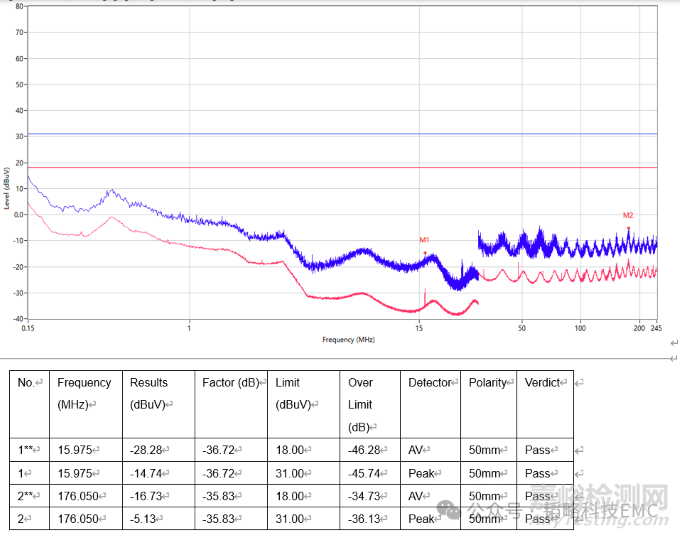Click the red 18 dBuV limit line
Image resolution: width=680 pixels, height=538 pixels.
coord(342,167)
